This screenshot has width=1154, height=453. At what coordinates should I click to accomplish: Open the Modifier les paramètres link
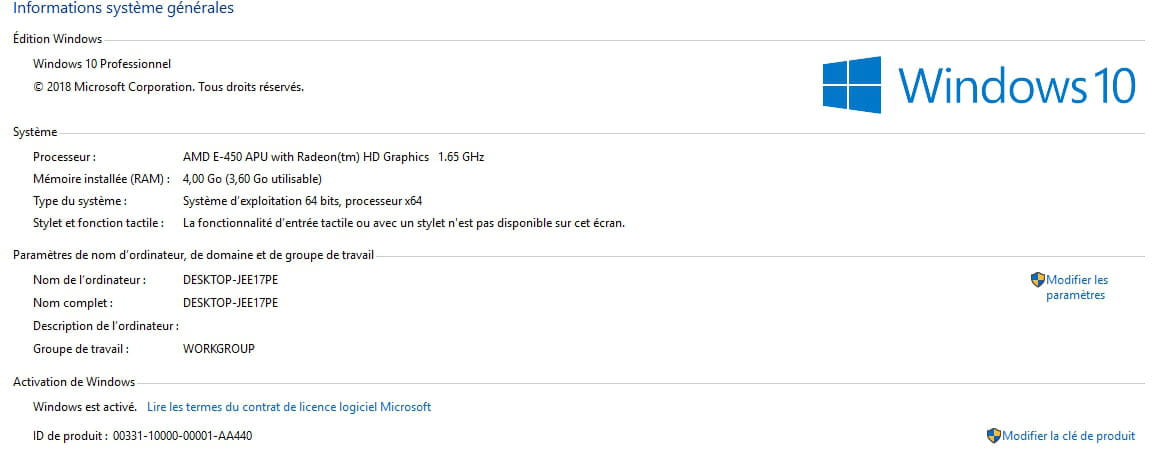coord(1076,287)
